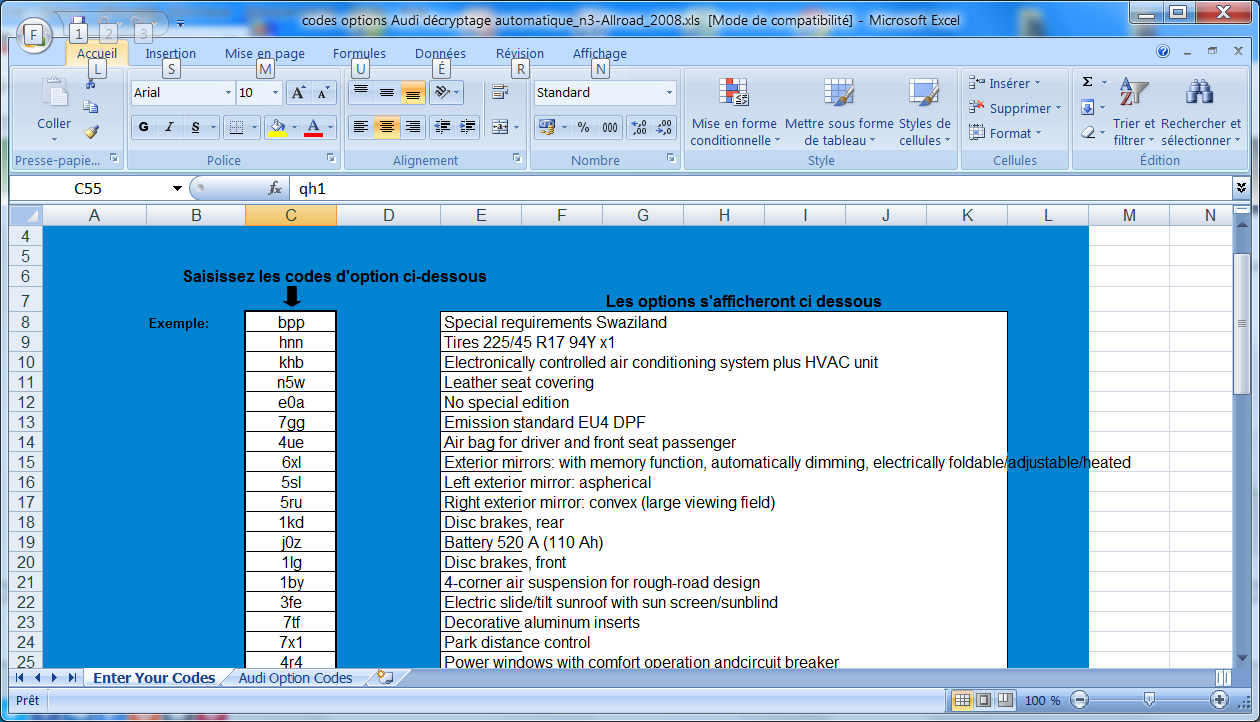Apply thousands separator 000 style

pos(610,127)
